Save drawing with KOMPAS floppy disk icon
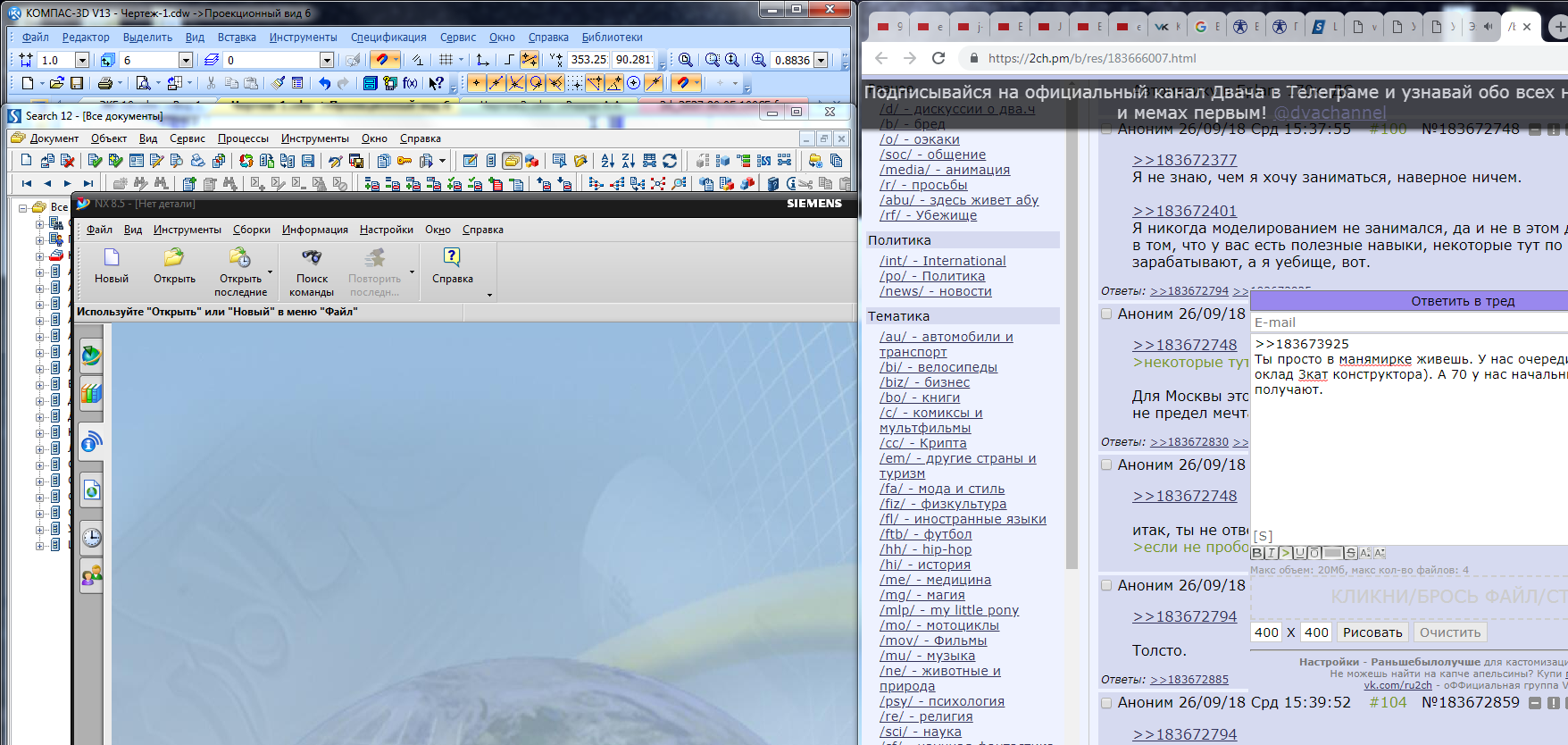 77,83
